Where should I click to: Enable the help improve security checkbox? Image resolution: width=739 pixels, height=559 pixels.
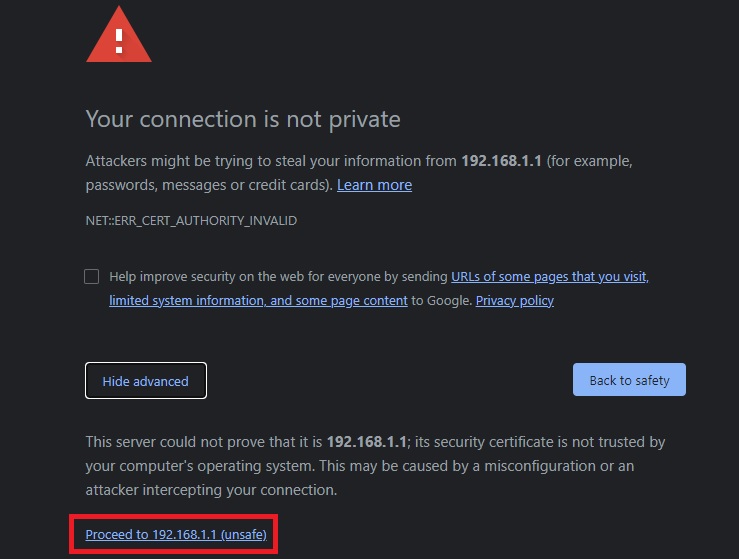point(92,277)
